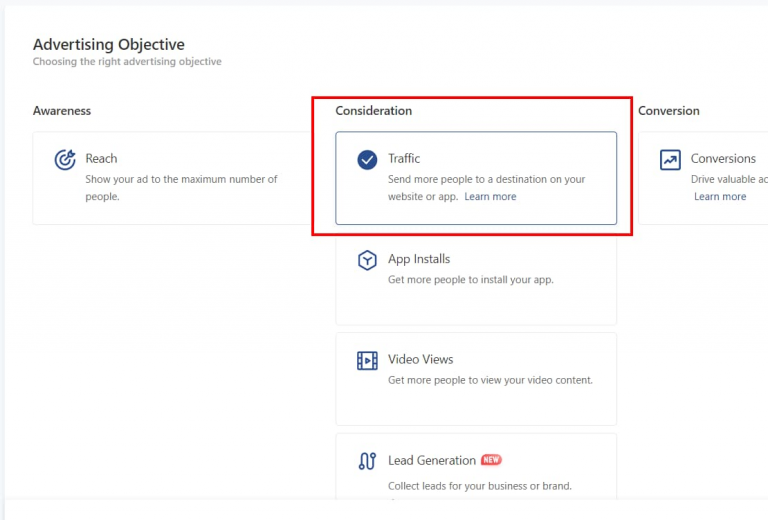Click the Conversion column heading

coord(668,111)
